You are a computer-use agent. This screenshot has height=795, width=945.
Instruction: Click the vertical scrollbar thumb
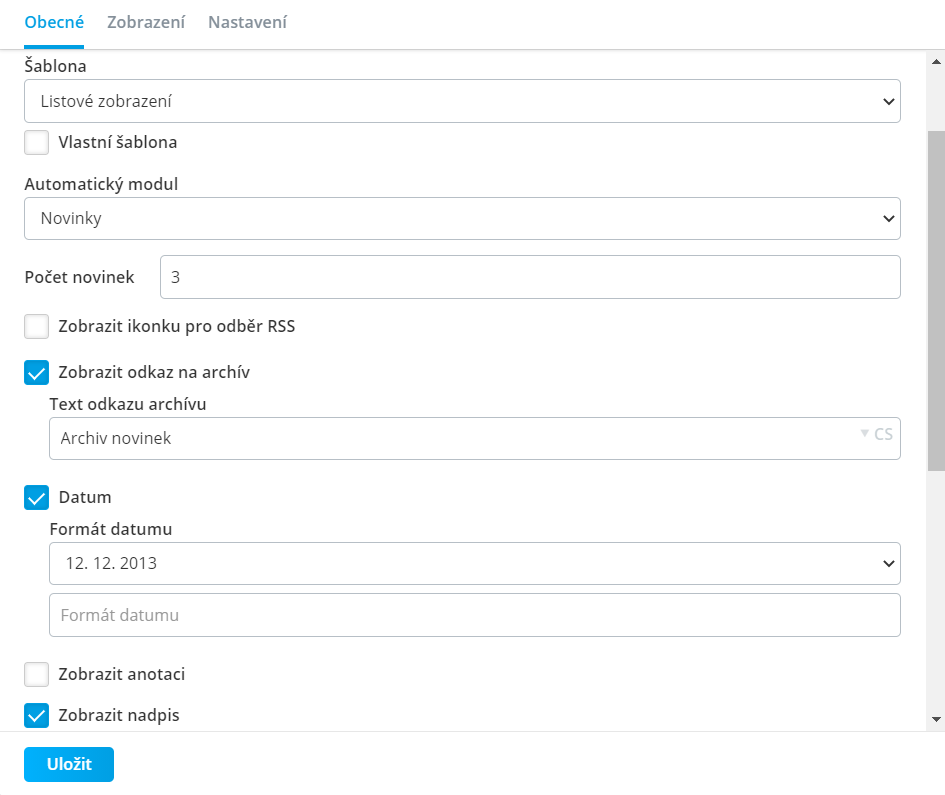click(936, 301)
